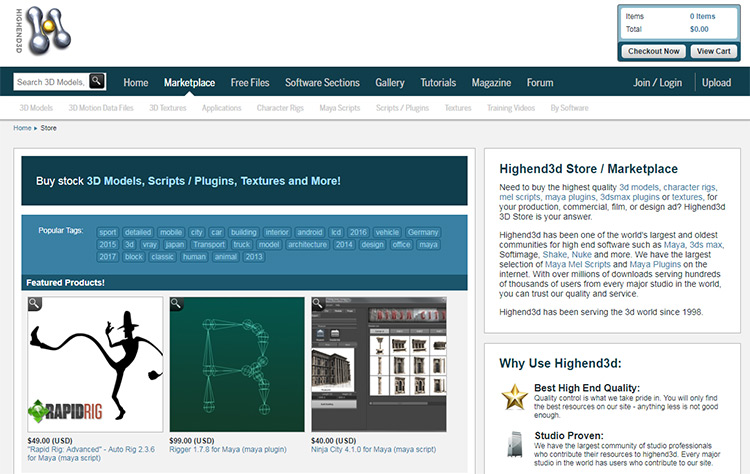Click the 0 Items cart link
This screenshot has height=474, width=750.
(702, 16)
